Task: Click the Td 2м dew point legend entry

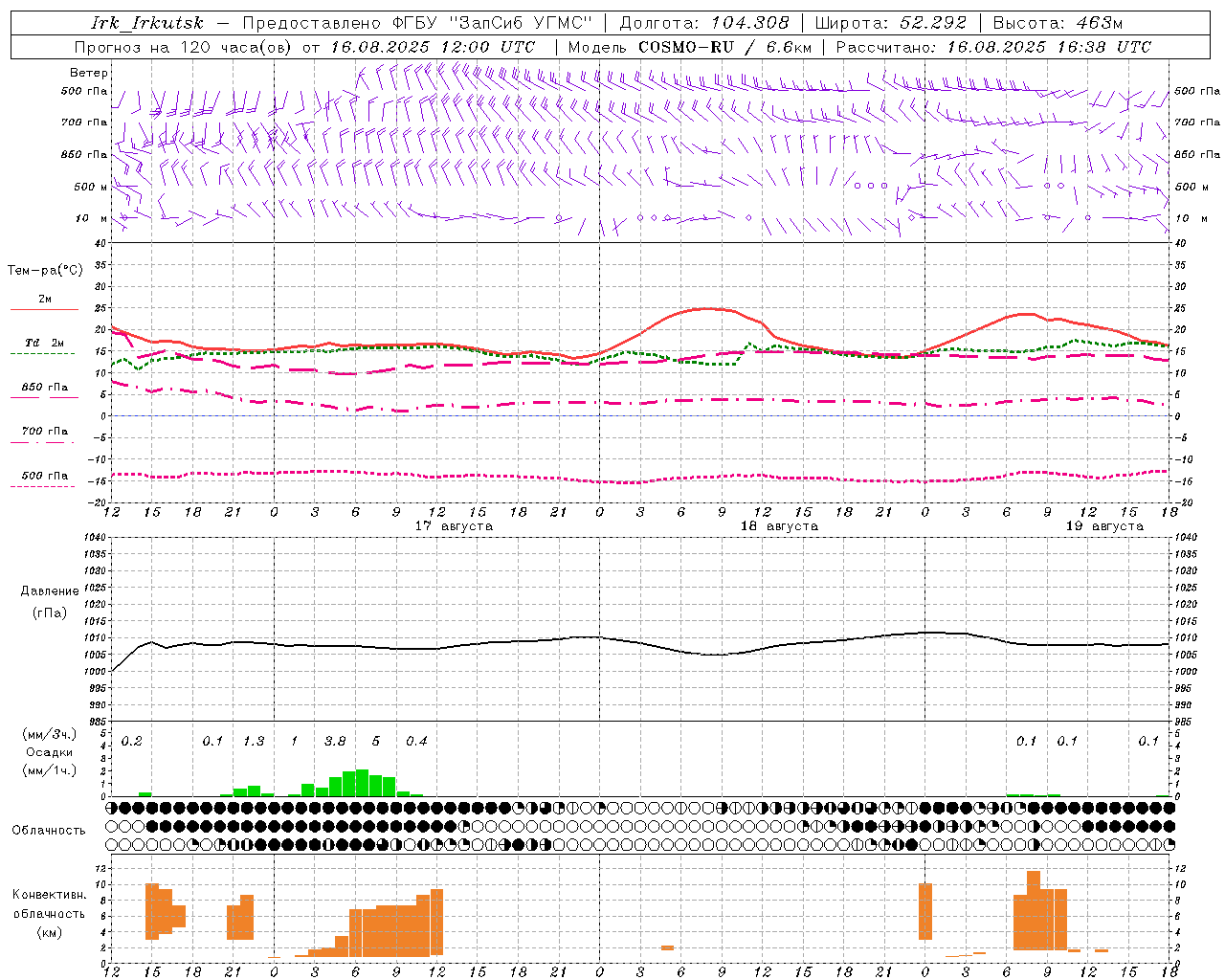Action: click(x=45, y=343)
